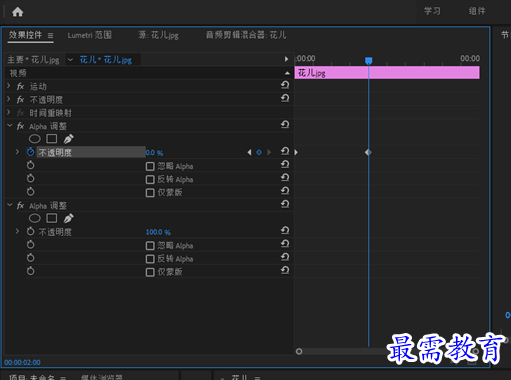511x380 pixels.
Task: Select pen mask tool in second Alpha 调整
Action: click(68, 218)
